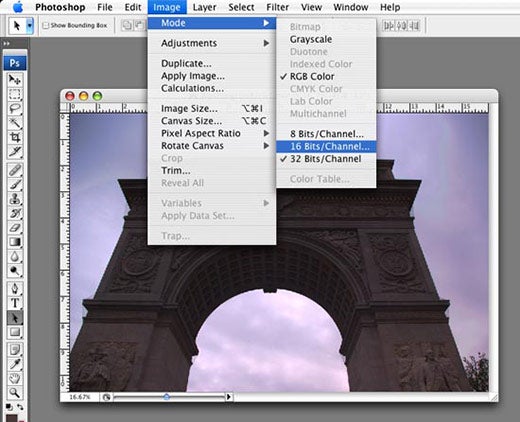
Task: Open the Select menu
Action: [241, 7]
